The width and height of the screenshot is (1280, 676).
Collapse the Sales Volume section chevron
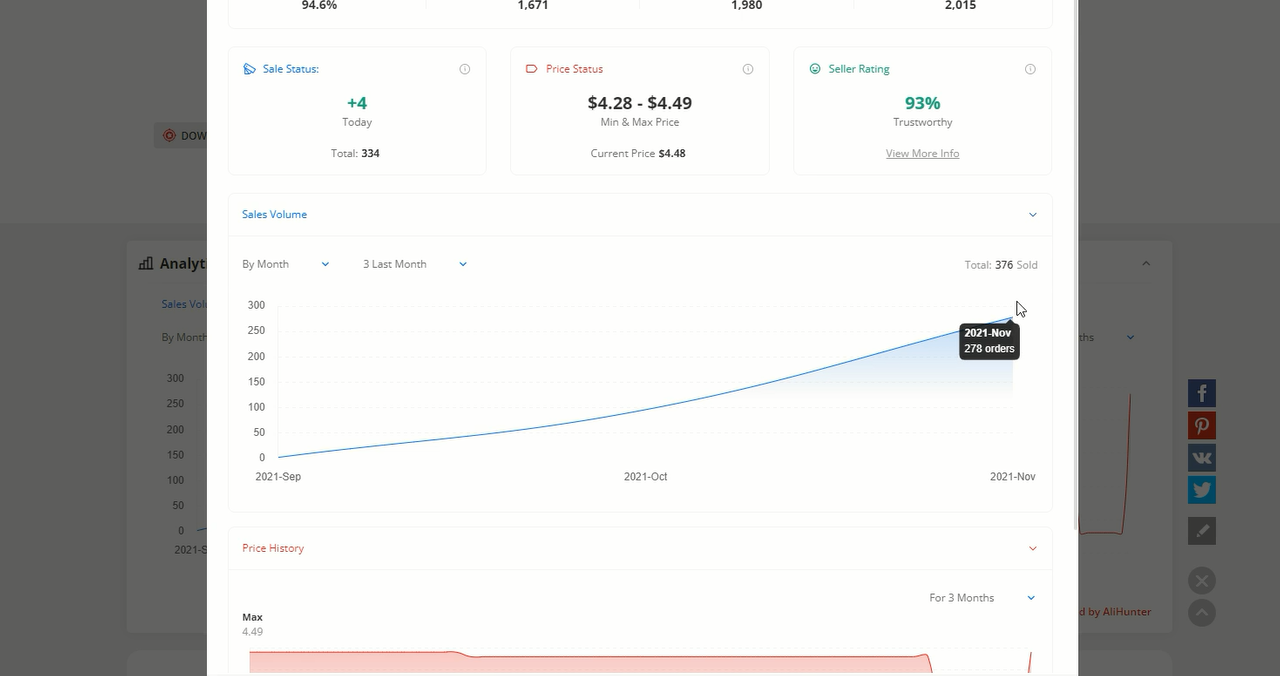pyautogui.click(x=1033, y=215)
